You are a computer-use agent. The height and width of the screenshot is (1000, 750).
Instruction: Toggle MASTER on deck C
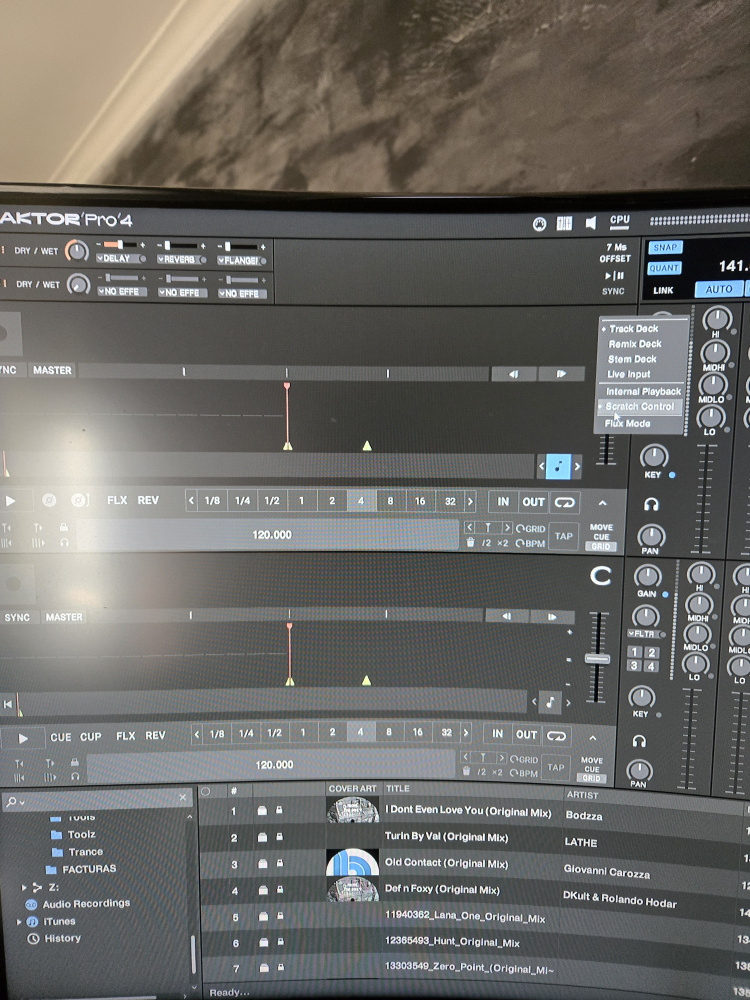tap(64, 617)
